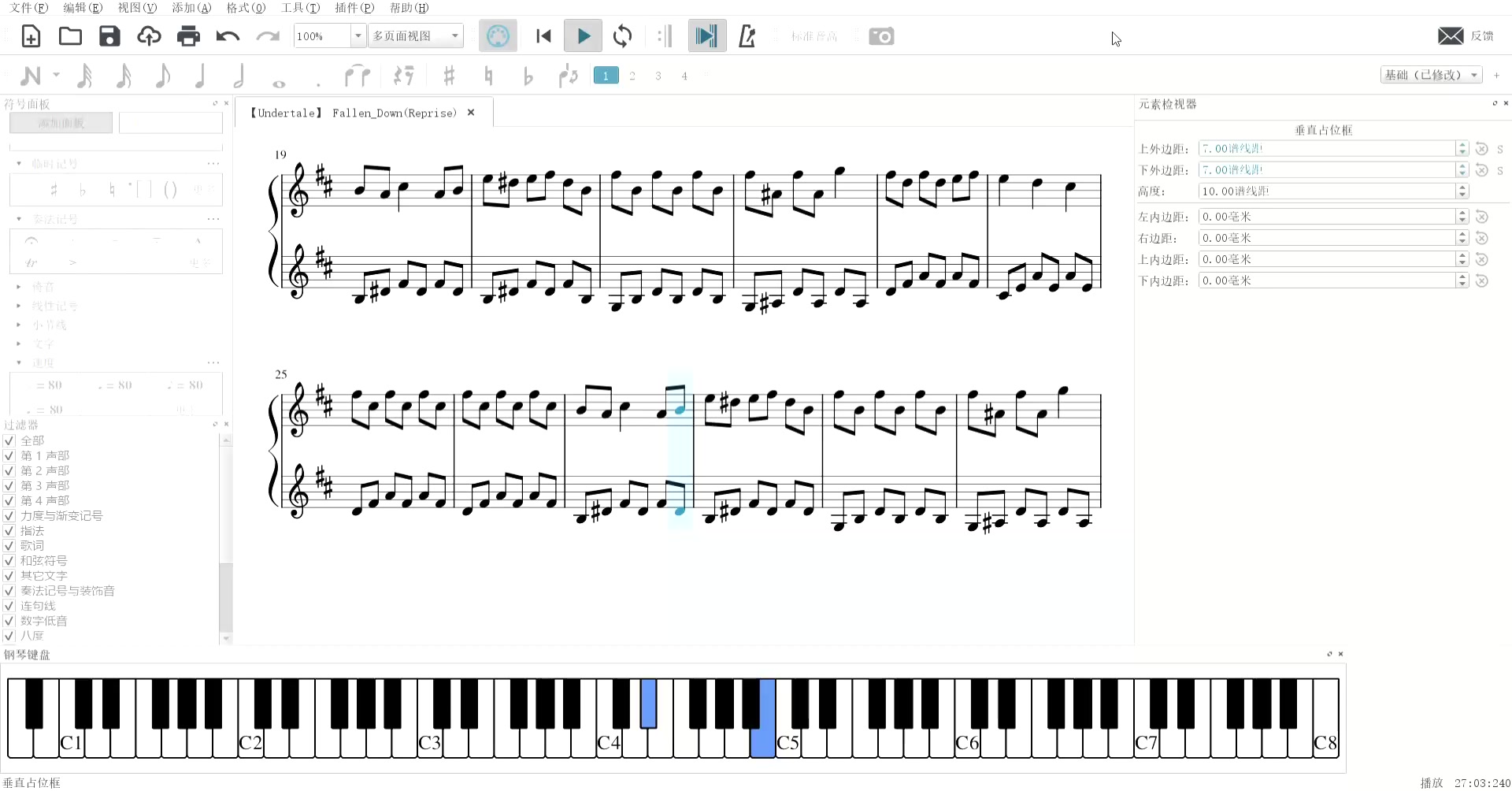The height and width of the screenshot is (791, 1512).
Task: Open the 格式 menu
Action: pyautogui.click(x=246, y=8)
